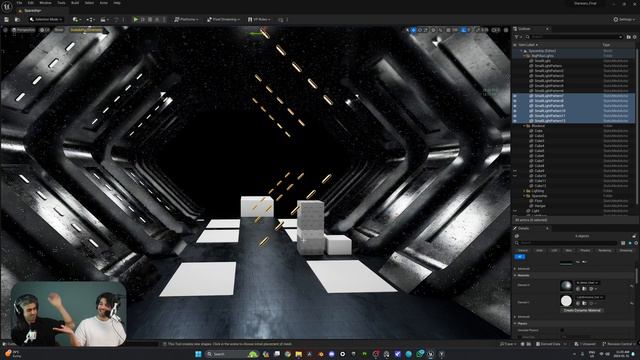The height and width of the screenshot is (360, 640).
Task: Click the Outliner filter funnel icon
Action: (516, 37)
